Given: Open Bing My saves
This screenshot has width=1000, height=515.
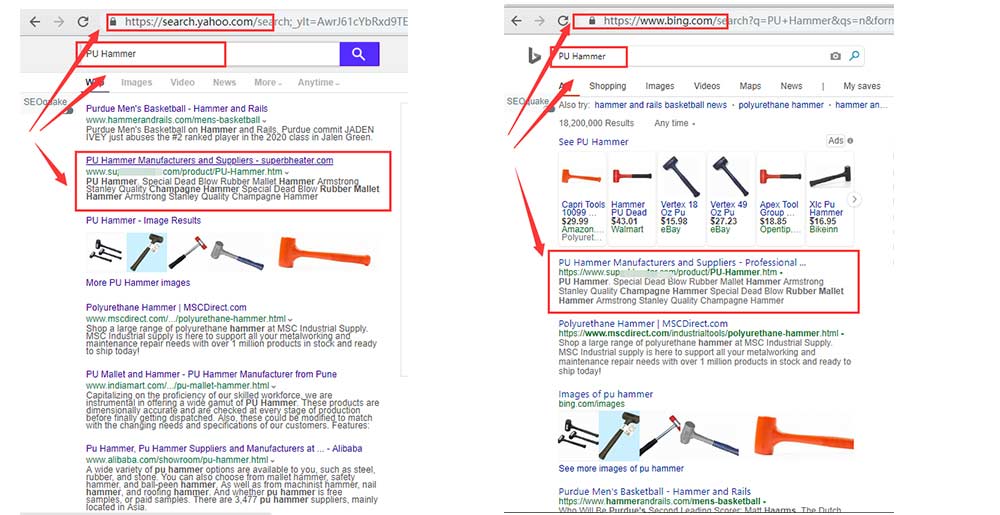Looking at the screenshot, I should pyautogui.click(x=862, y=85).
